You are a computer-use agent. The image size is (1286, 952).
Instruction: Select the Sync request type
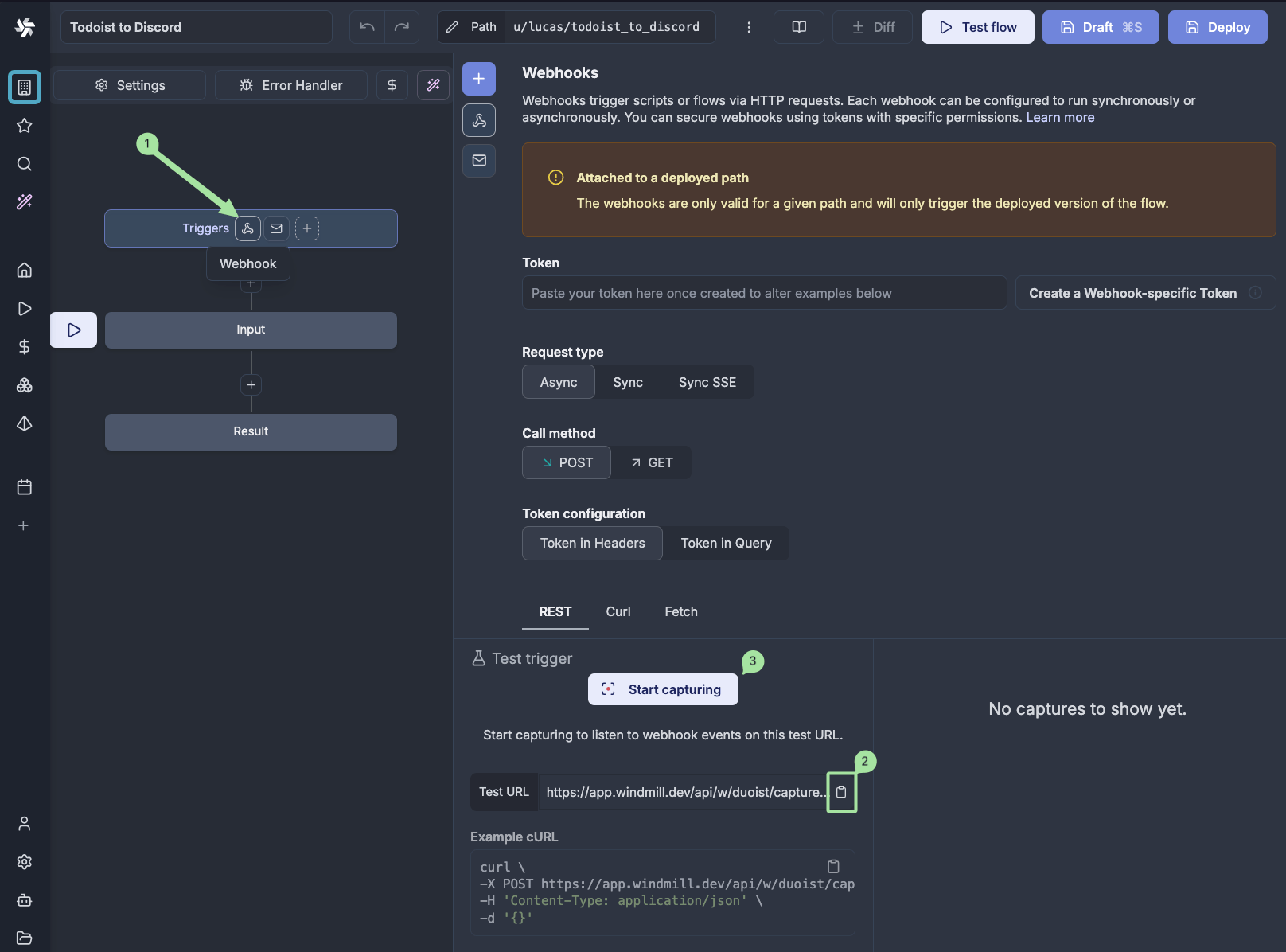(628, 382)
